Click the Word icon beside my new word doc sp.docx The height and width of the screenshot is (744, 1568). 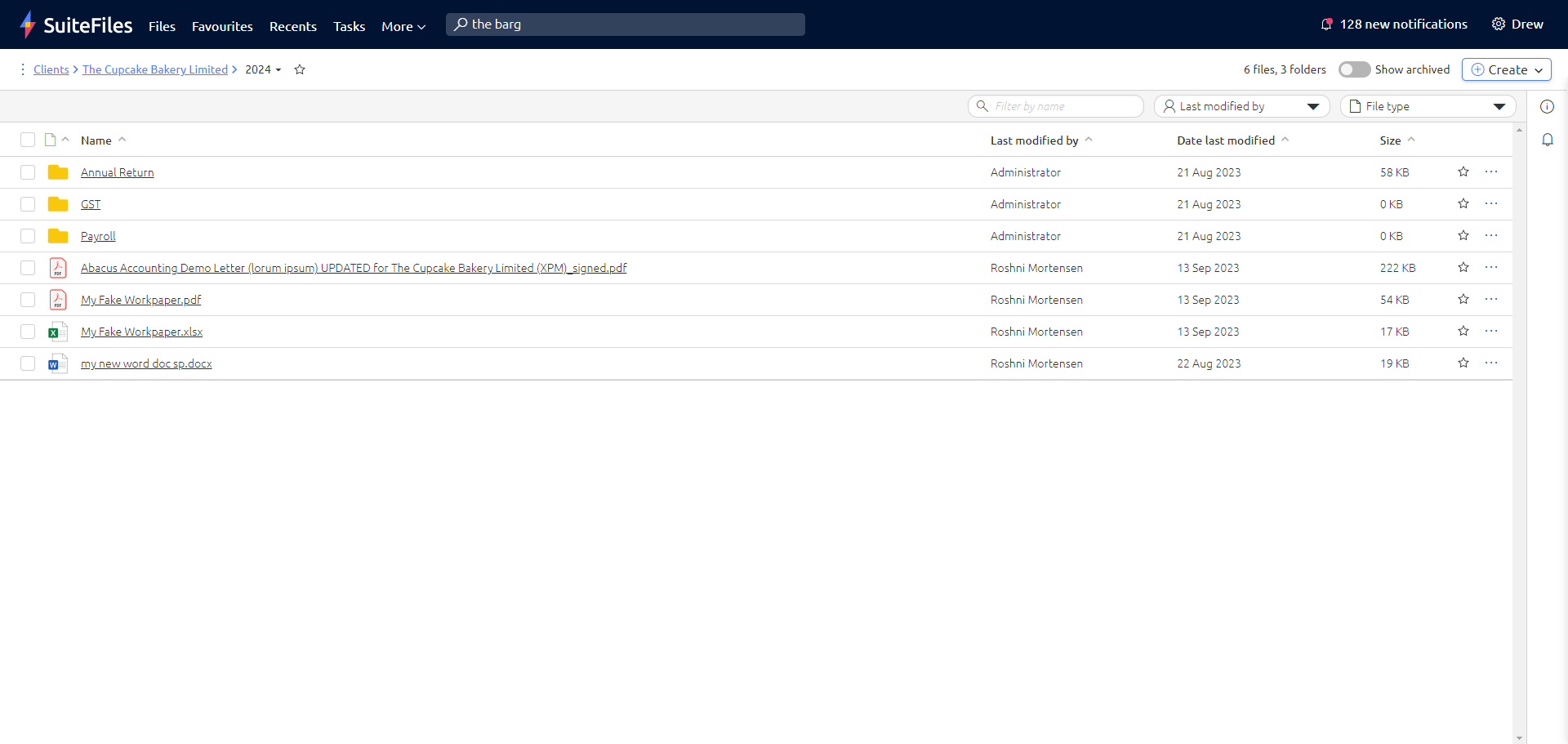tap(57, 363)
